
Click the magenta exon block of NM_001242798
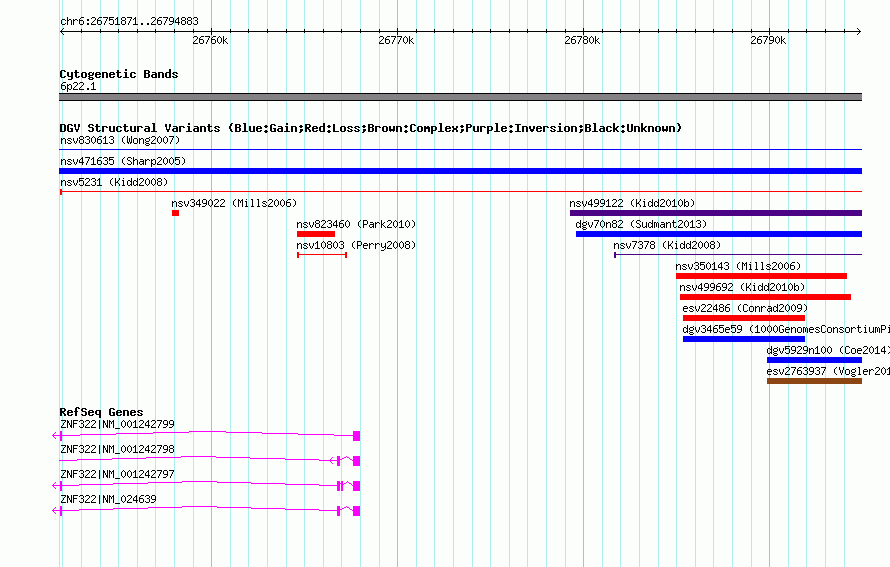pyautogui.click(x=356, y=461)
